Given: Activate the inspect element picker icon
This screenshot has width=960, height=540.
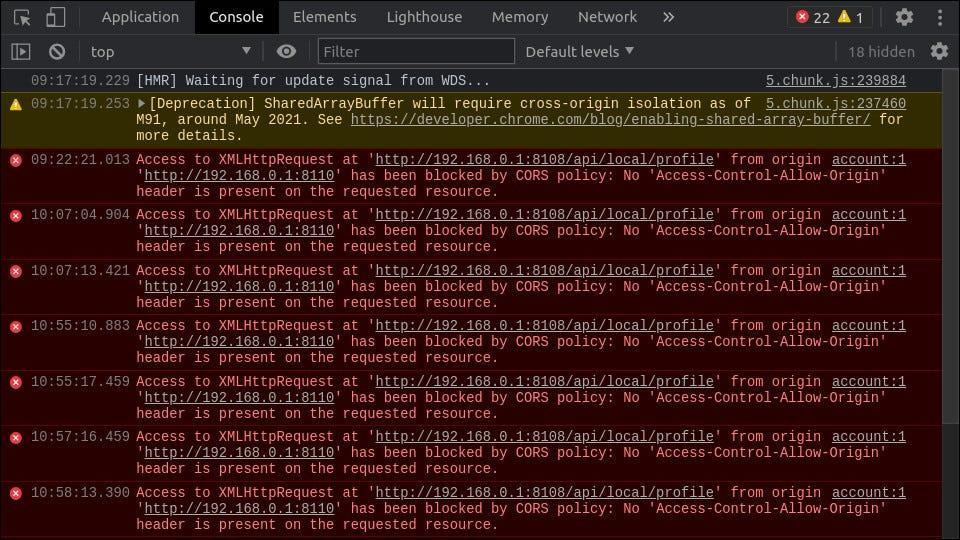Looking at the screenshot, I should tap(22, 17).
